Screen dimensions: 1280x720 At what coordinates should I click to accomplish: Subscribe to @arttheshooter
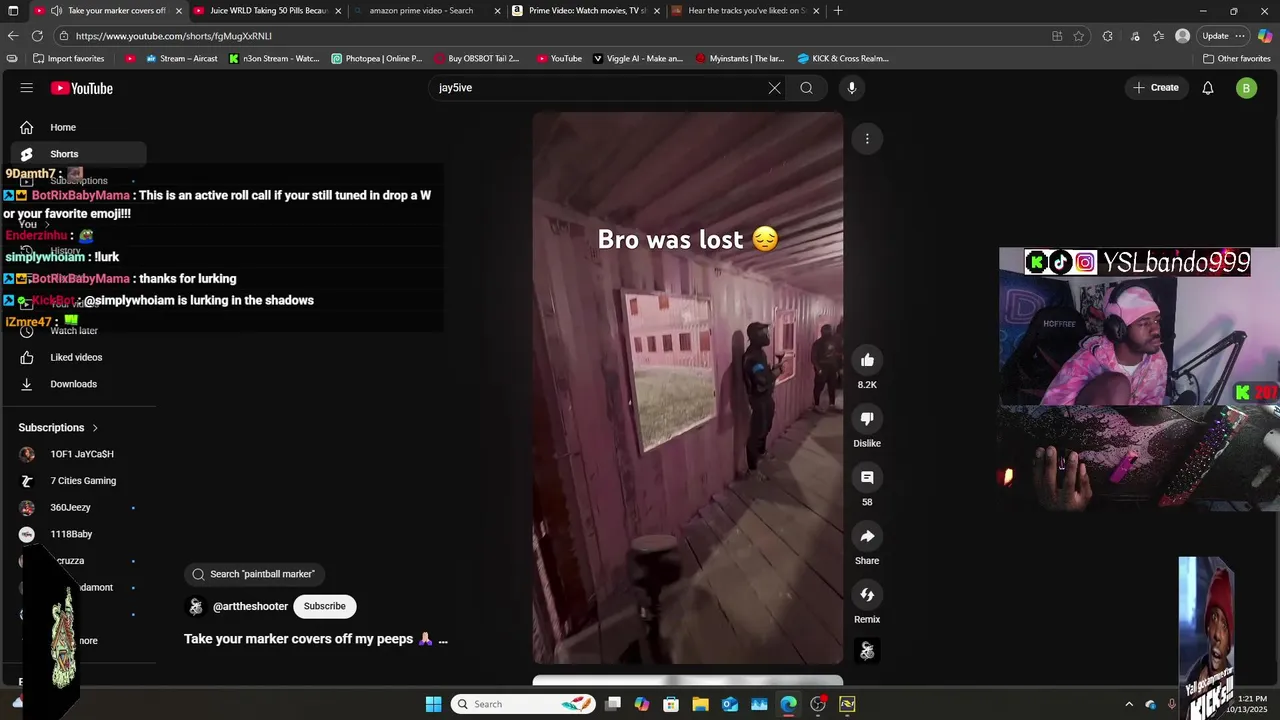pos(324,606)
